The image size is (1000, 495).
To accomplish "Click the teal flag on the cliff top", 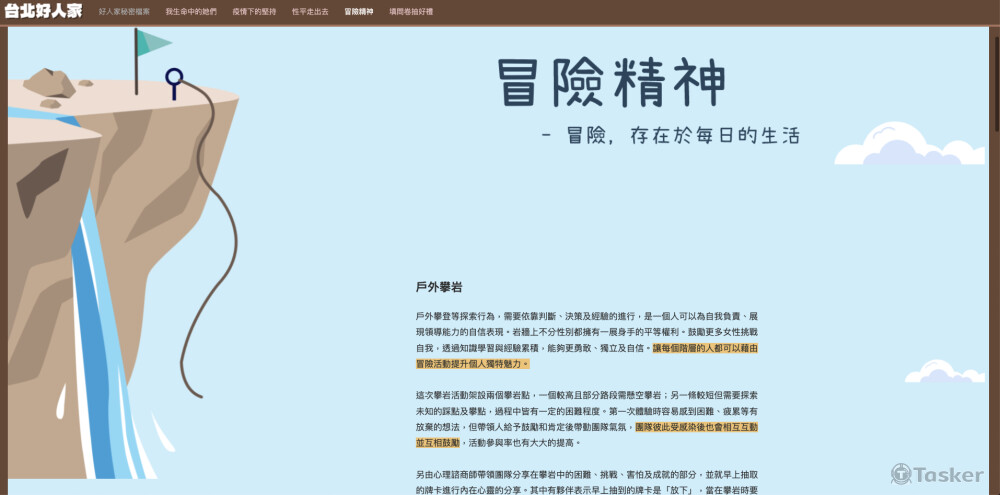I will point(153,42).
